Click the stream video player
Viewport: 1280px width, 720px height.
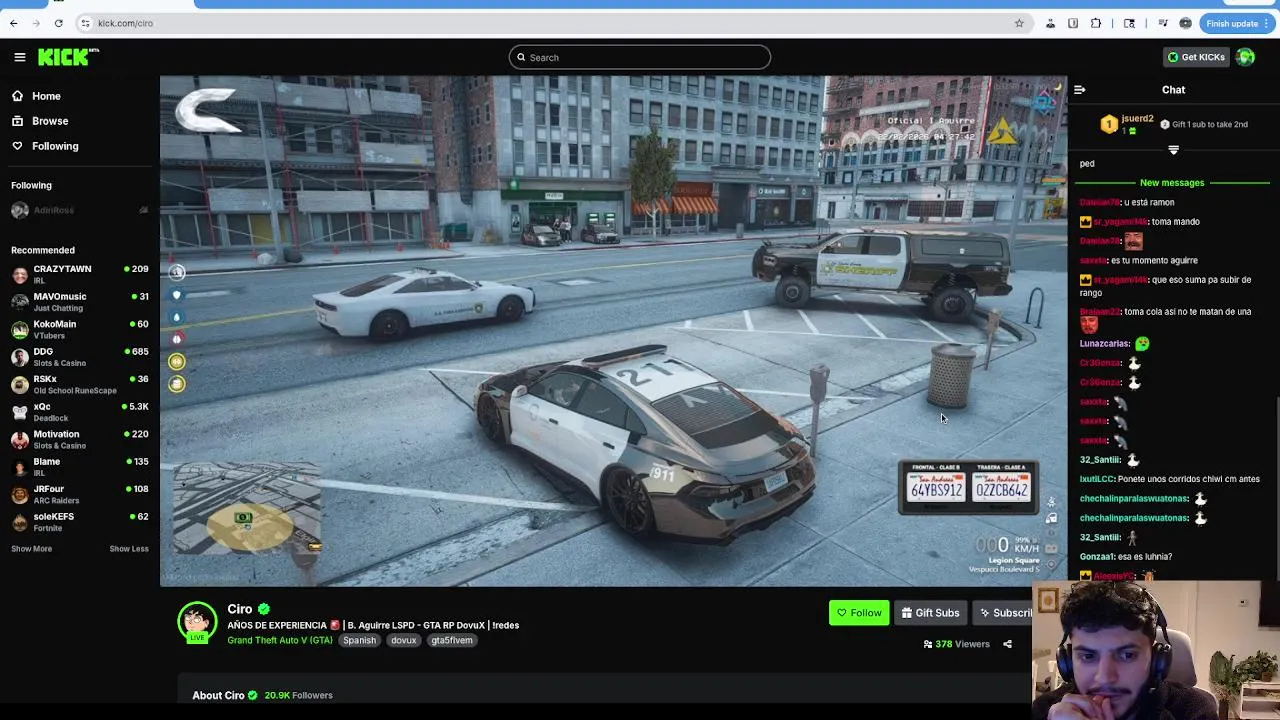613,331
